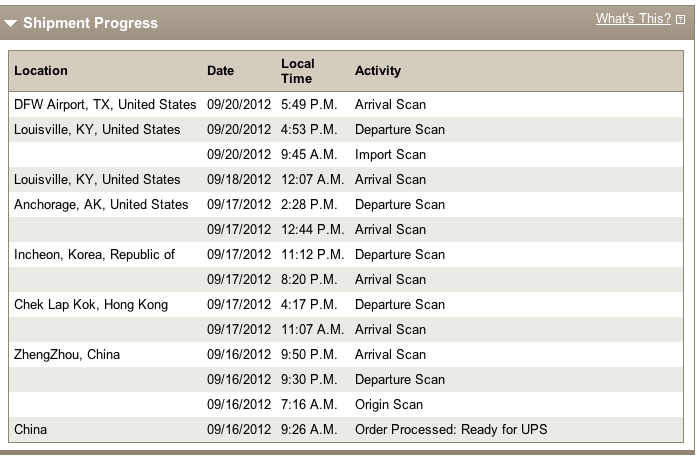Click Order Processed: Ready for UPS entry
This screenshot has height=466, width=697.
point(451,430)
